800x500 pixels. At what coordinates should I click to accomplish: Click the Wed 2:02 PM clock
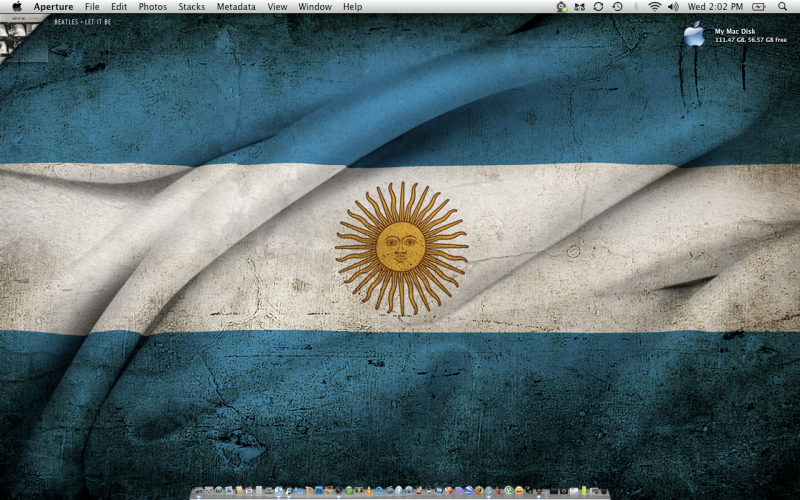[715, 6]
